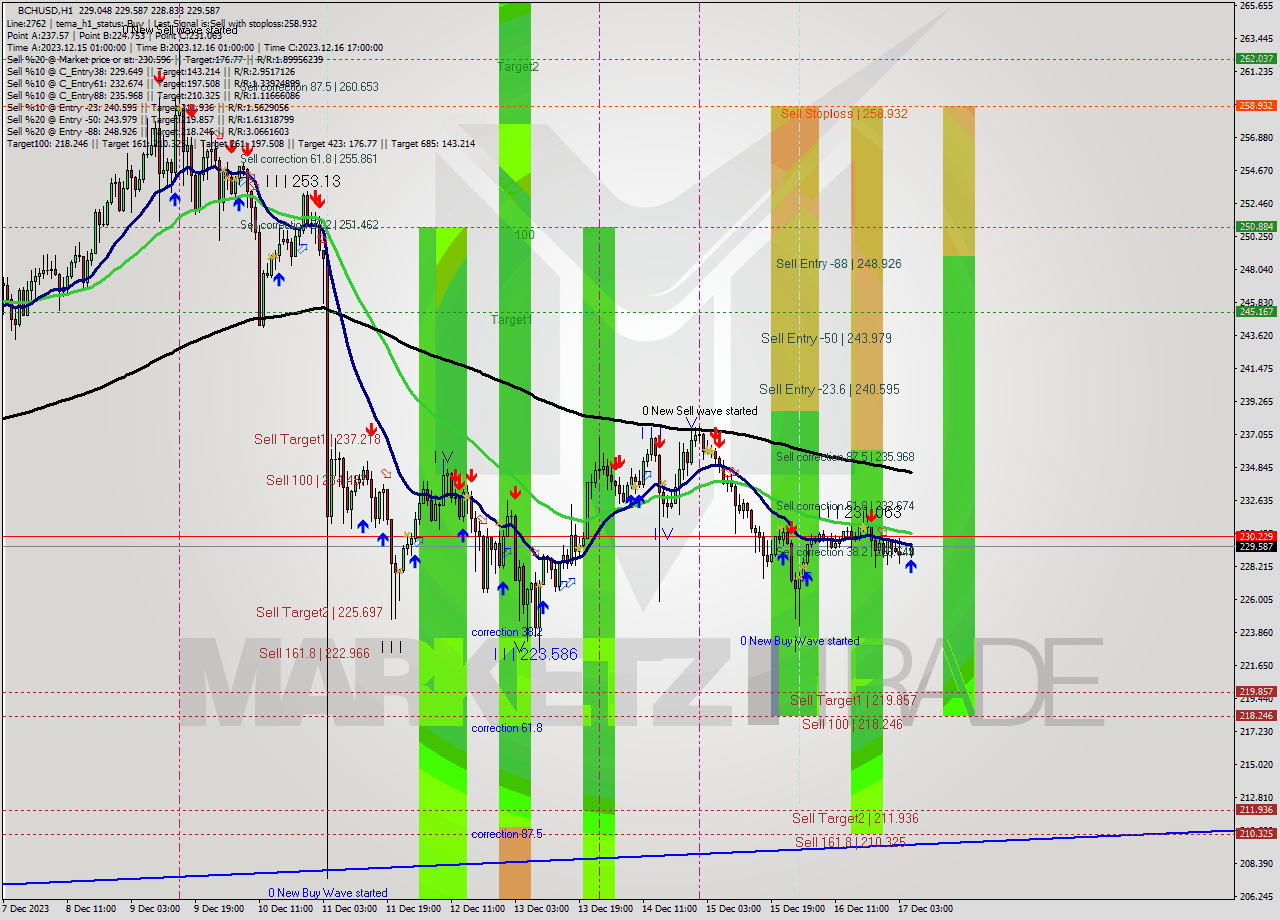This screenshot has height=920, width=1280.
Task: Click the '17 Dec 03:00' time axis label
Action: pos(925,909)
